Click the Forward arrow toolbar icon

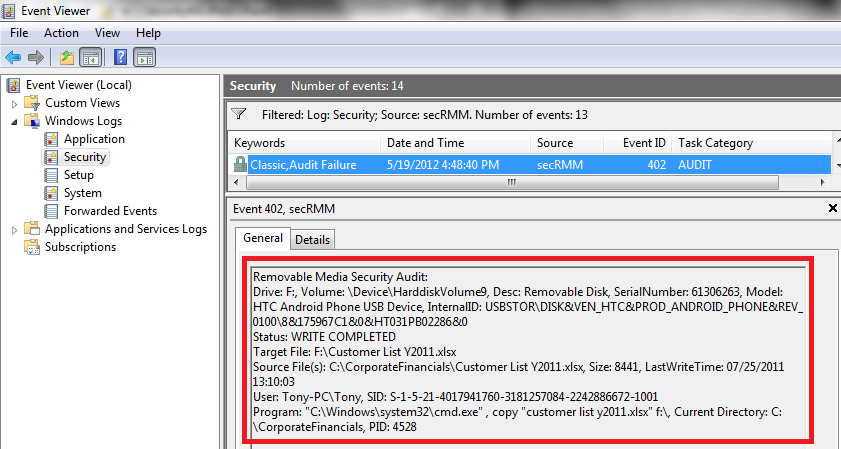click(x=36, y=57)
